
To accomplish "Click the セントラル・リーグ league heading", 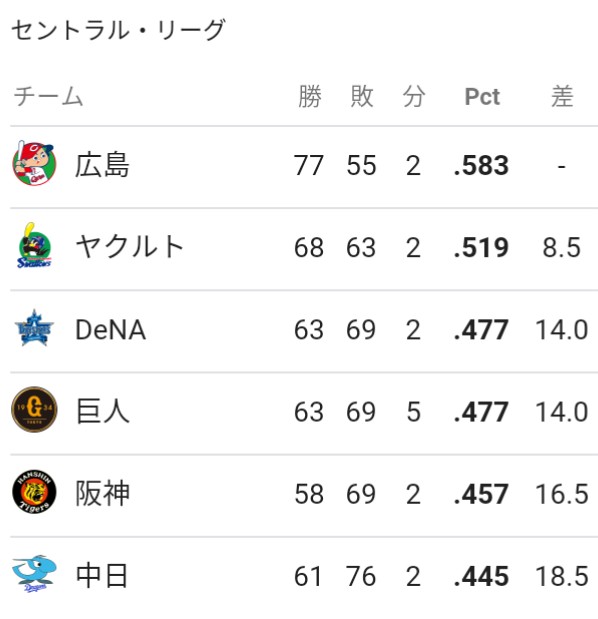I will coord(118,30).
